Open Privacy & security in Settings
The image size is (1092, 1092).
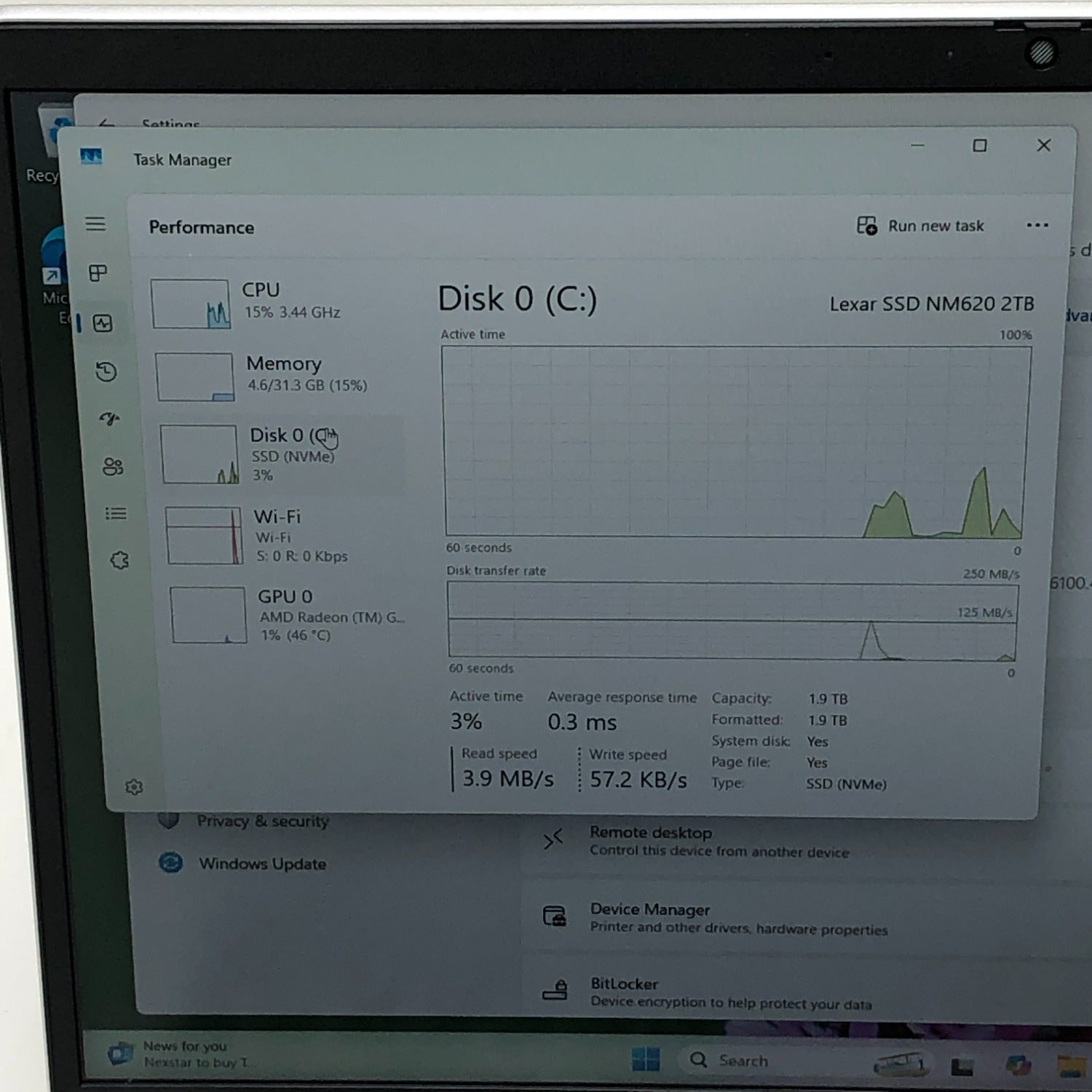pyautogui.click(x=262, y=821)
